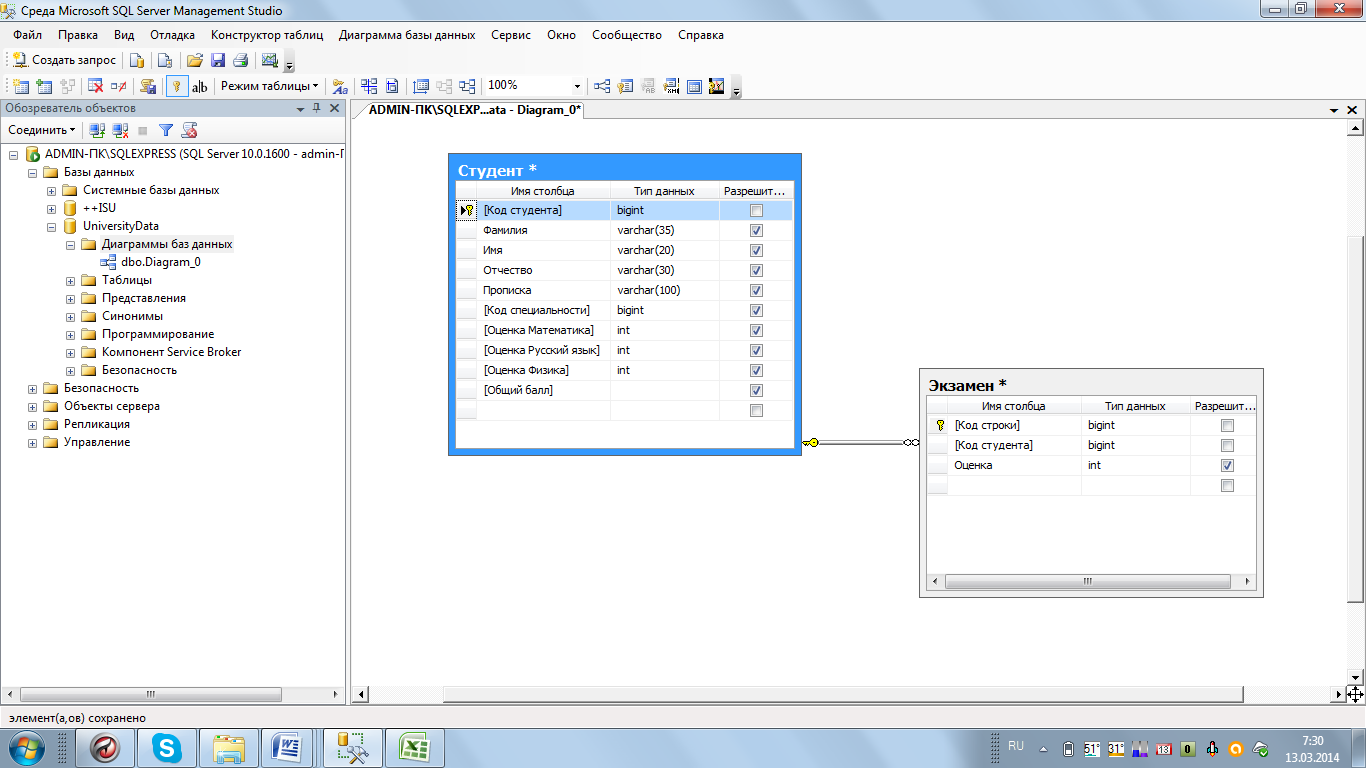
Task: Toggle allow nulls for Оценка in Экзамен table
Action: 1228,465
